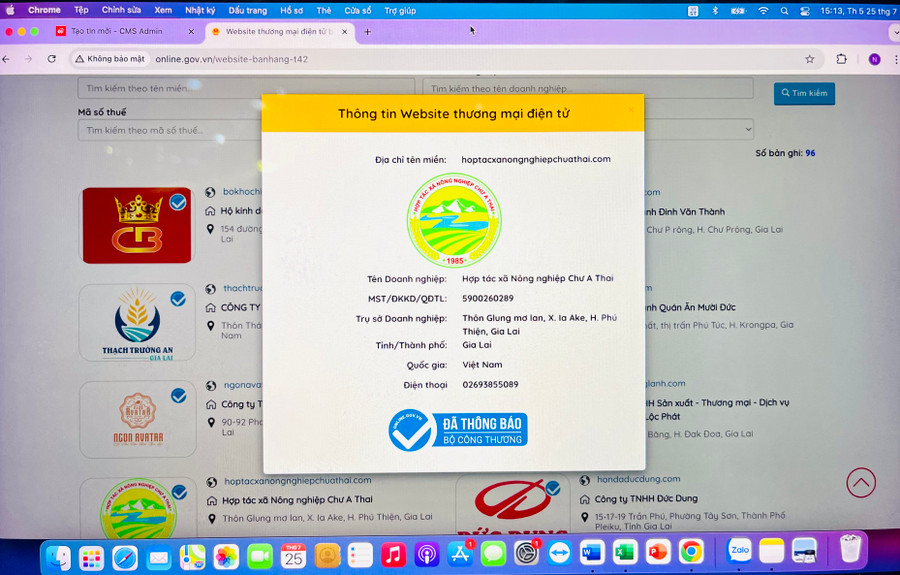Open Reminders from the dock
The height and width of the screenshot is (575, 900).
[360, 555]
